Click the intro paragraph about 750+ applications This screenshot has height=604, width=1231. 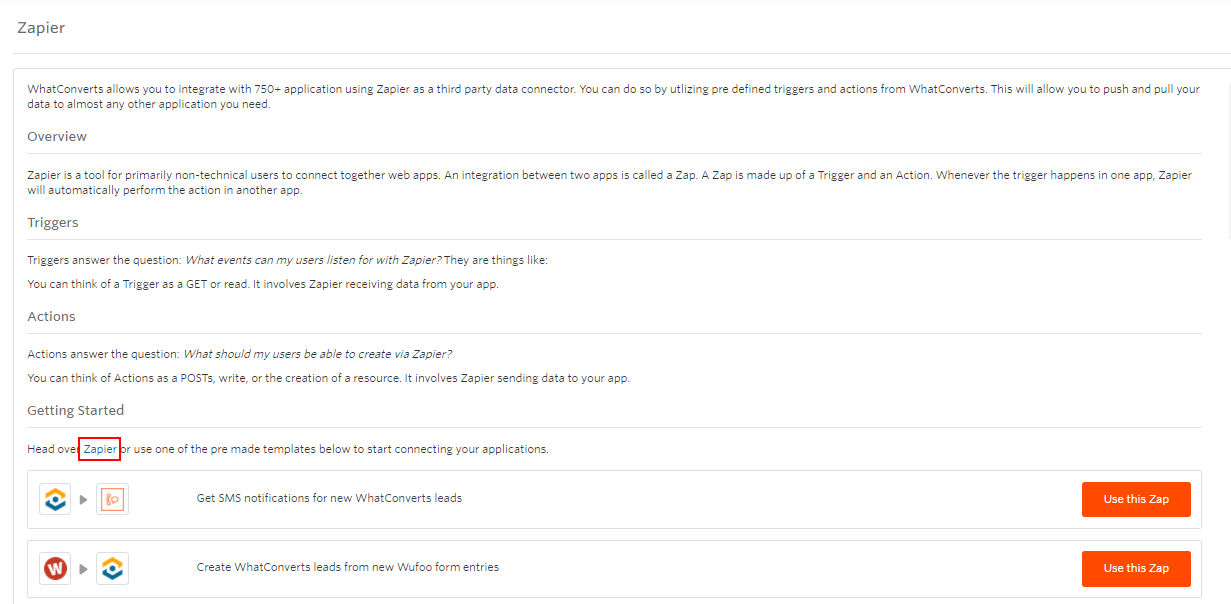pos(614,96)
